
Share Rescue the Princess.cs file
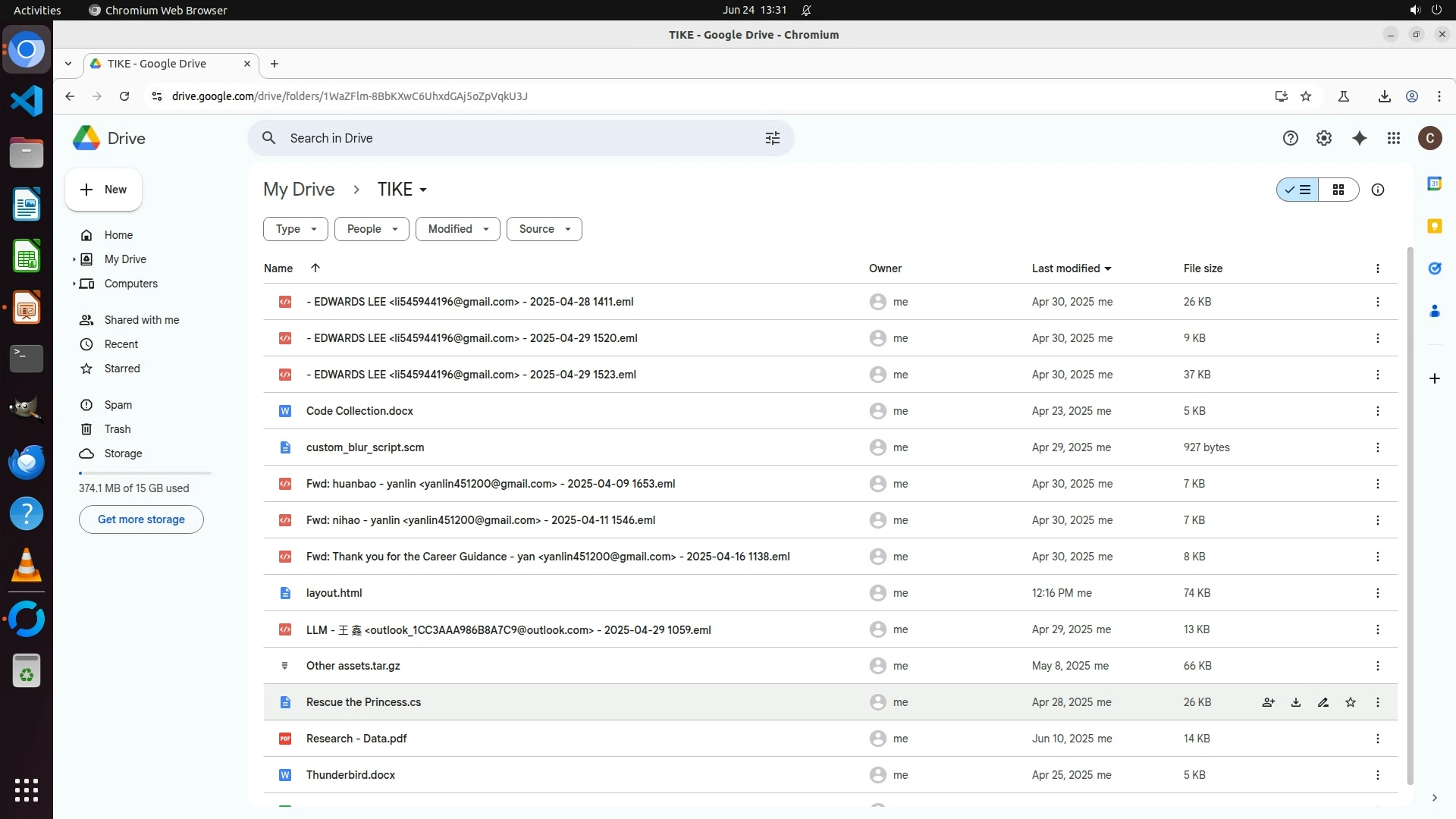pos(1268,702)
